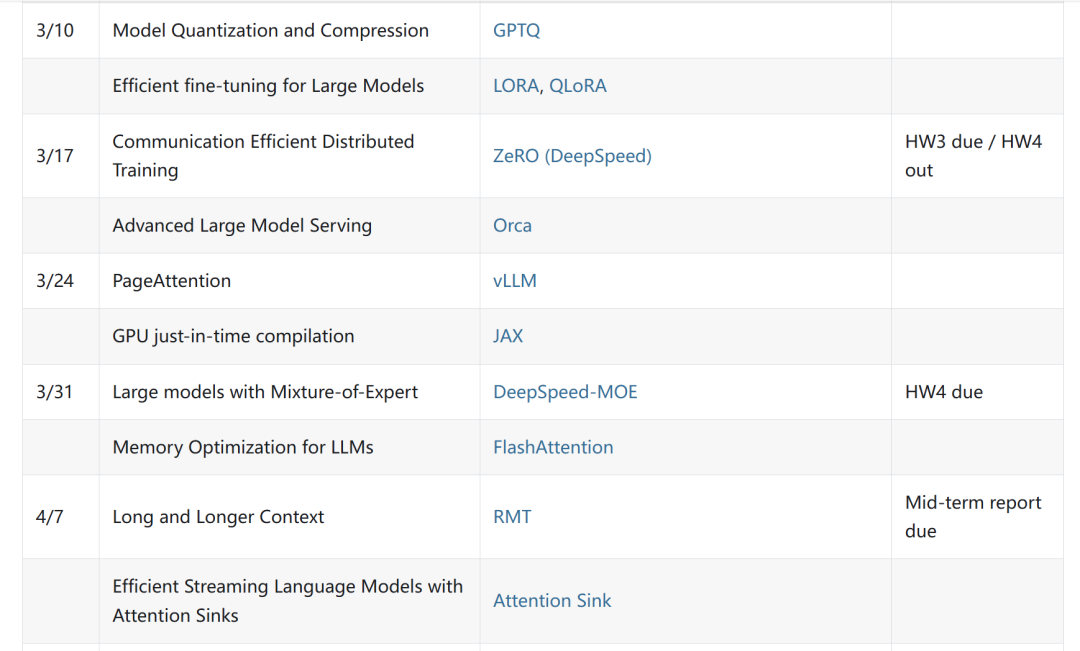Click the LORA link
The height and width of the screenshot is (651, 1080).
[x=517, y=86]
